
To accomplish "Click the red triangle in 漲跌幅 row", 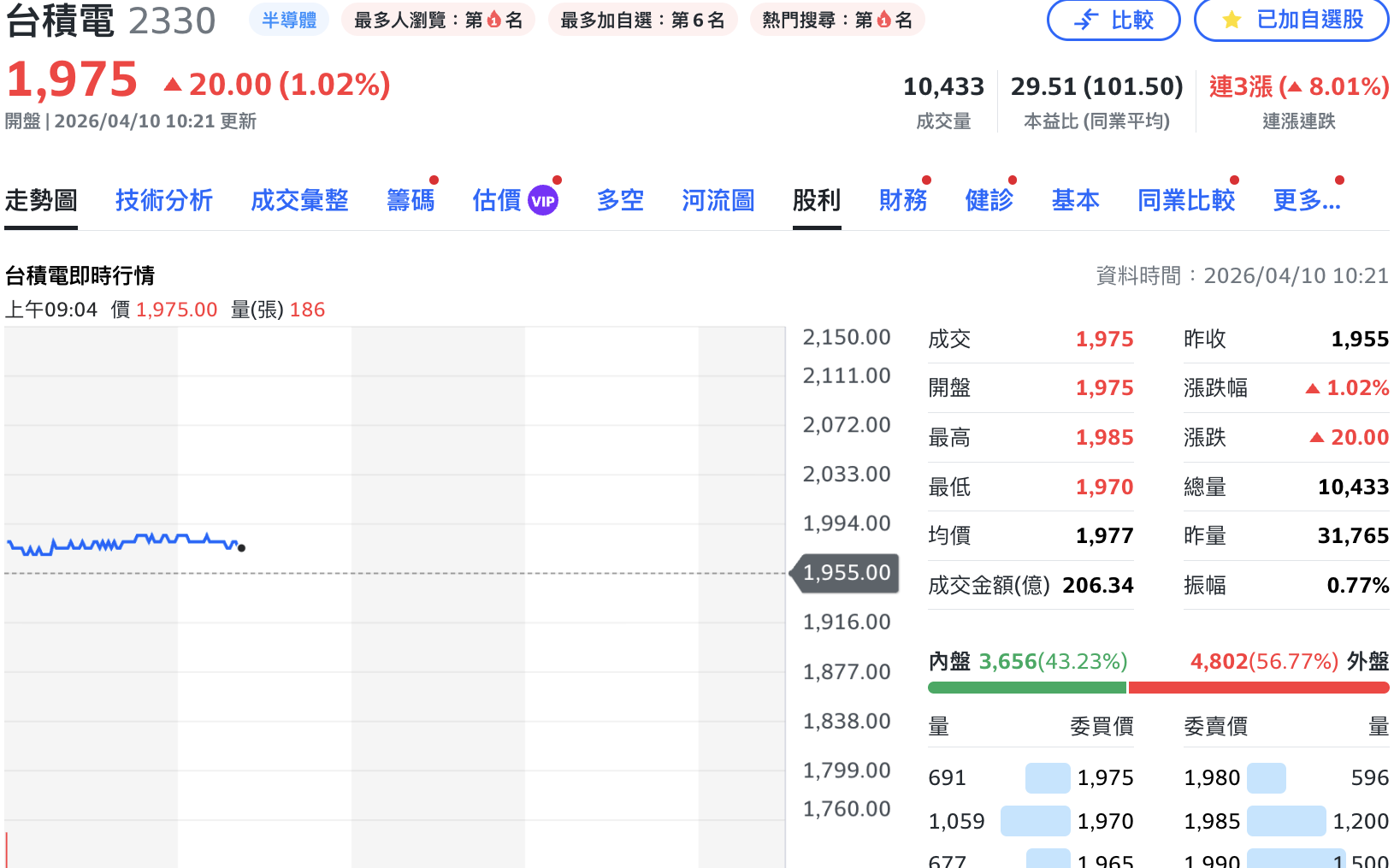I will pos(1313,388).
